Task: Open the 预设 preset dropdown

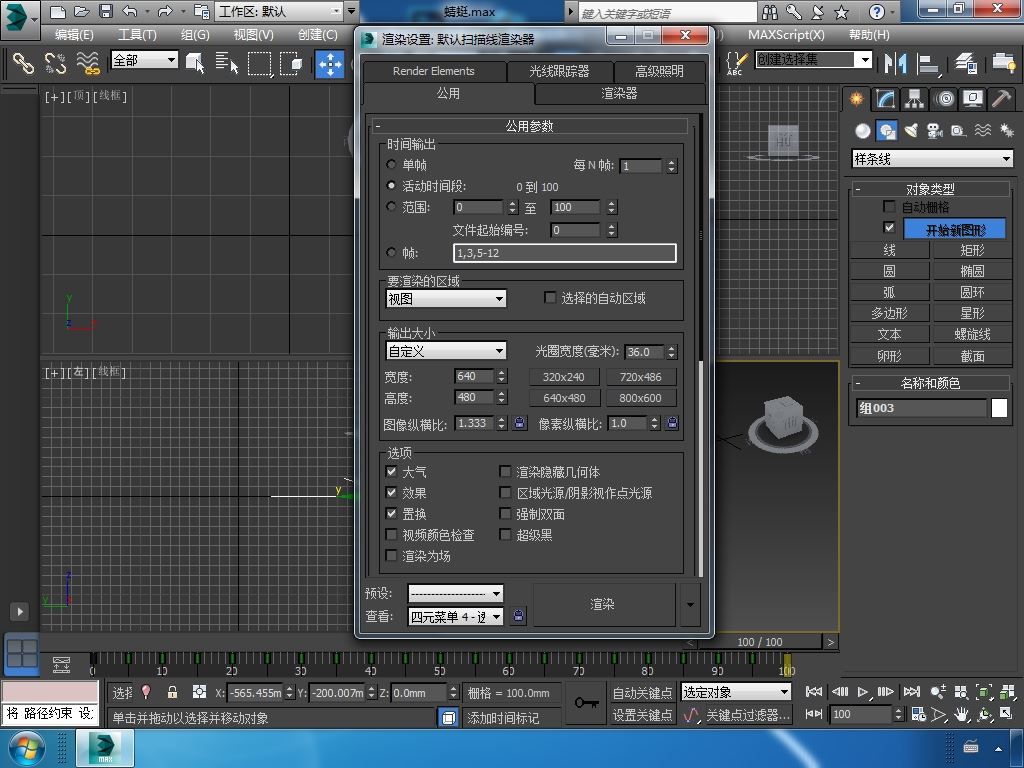Action: pos(455,593)
